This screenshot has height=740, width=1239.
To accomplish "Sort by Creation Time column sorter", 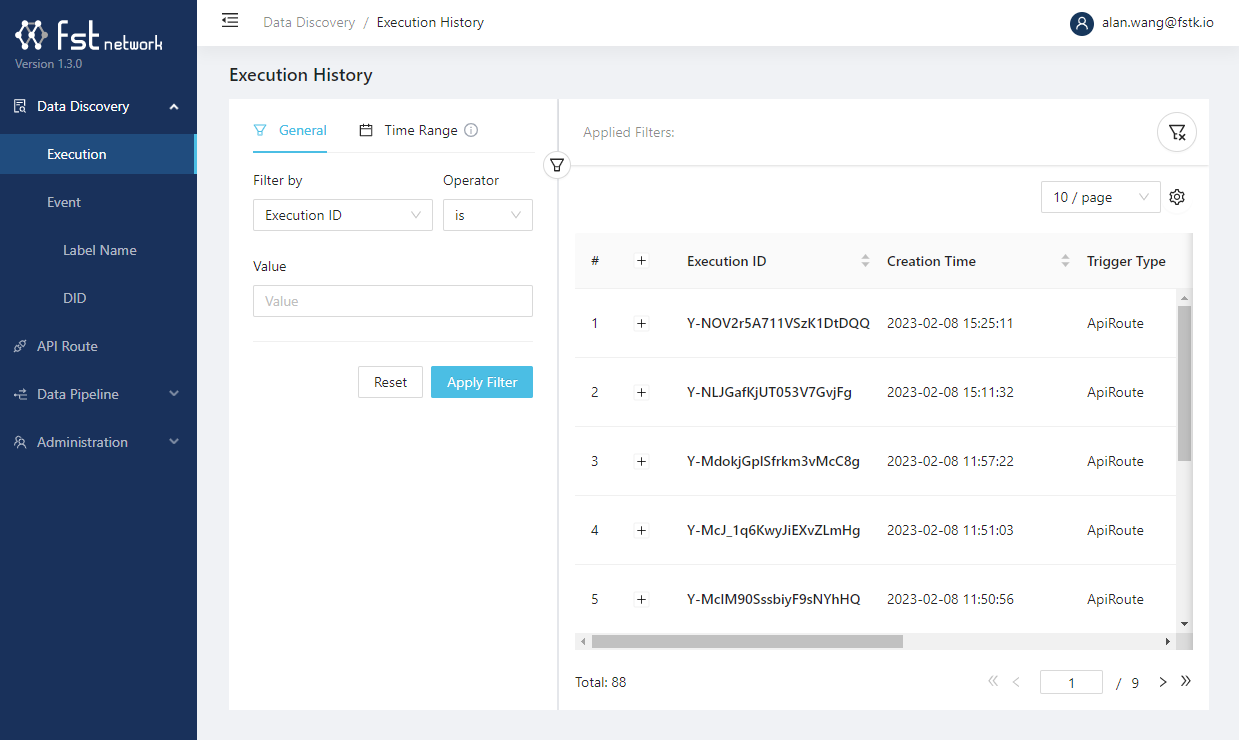I will point(1065,261).
